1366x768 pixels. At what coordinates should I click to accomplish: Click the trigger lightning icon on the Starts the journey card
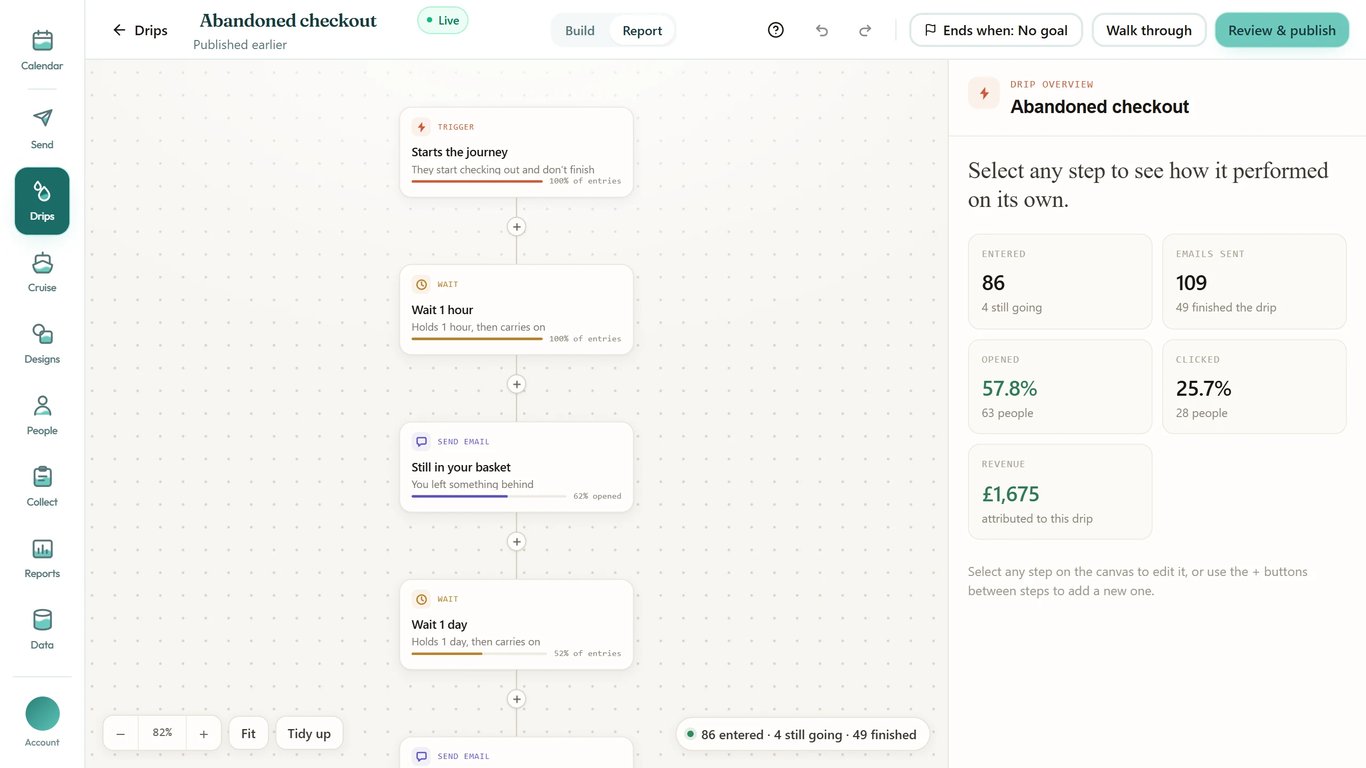421,127
